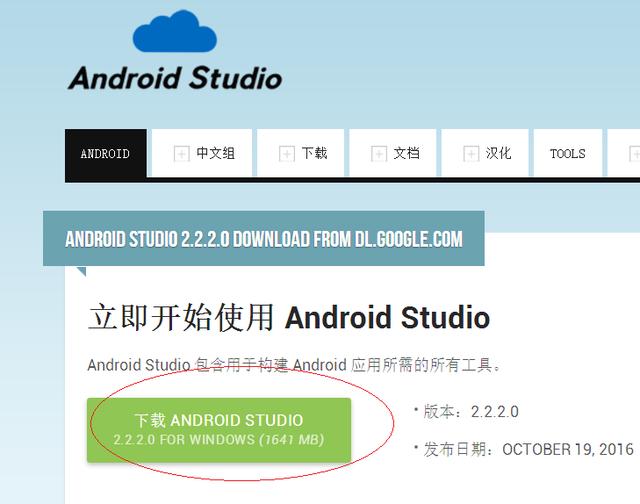640x504 pixels.
Task: Open the 文档 menu tab
Action: pos(393,153)
